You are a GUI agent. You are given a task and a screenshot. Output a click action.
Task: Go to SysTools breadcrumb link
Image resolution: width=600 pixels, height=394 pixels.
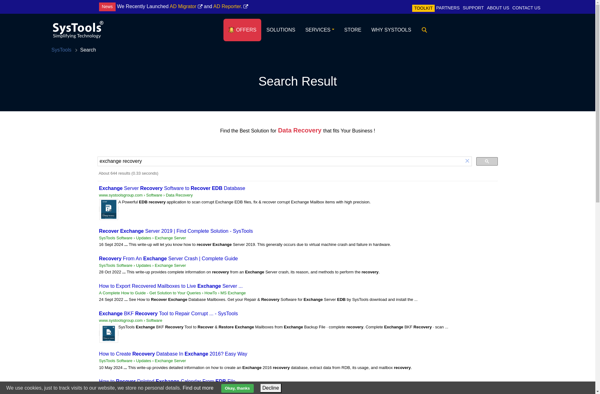pos(61,50)
